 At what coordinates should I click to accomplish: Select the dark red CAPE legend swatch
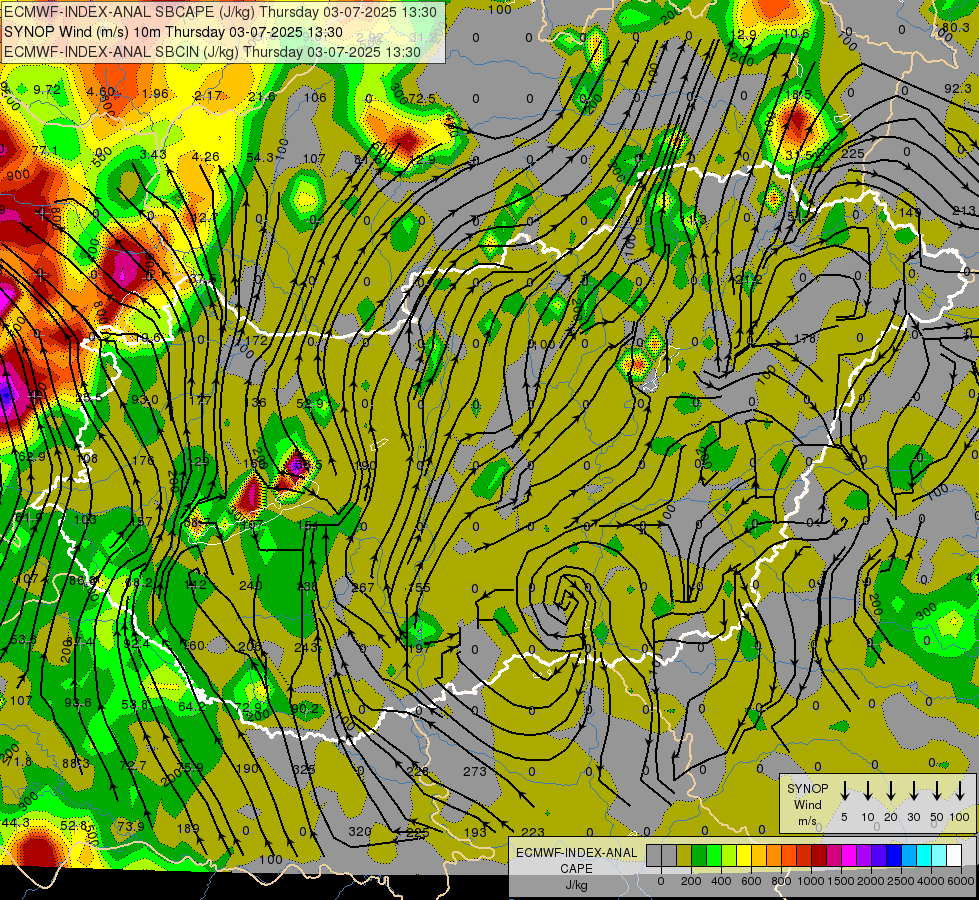point(819,855)
